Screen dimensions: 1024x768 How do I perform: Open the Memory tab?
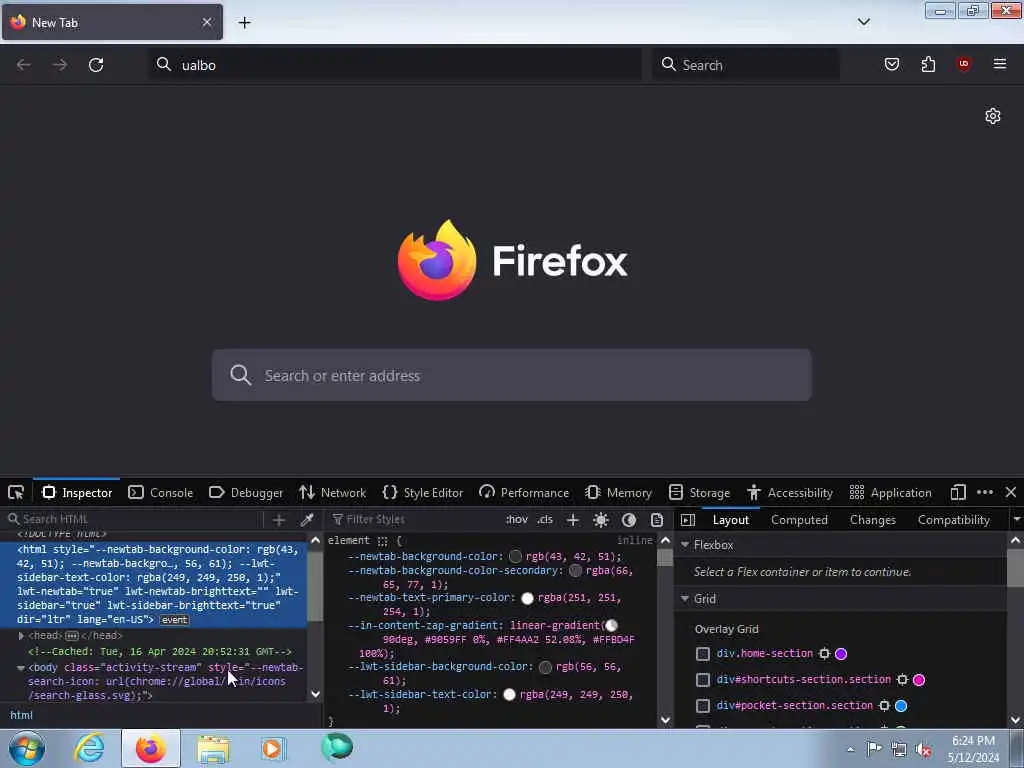[x=618, y=492]
